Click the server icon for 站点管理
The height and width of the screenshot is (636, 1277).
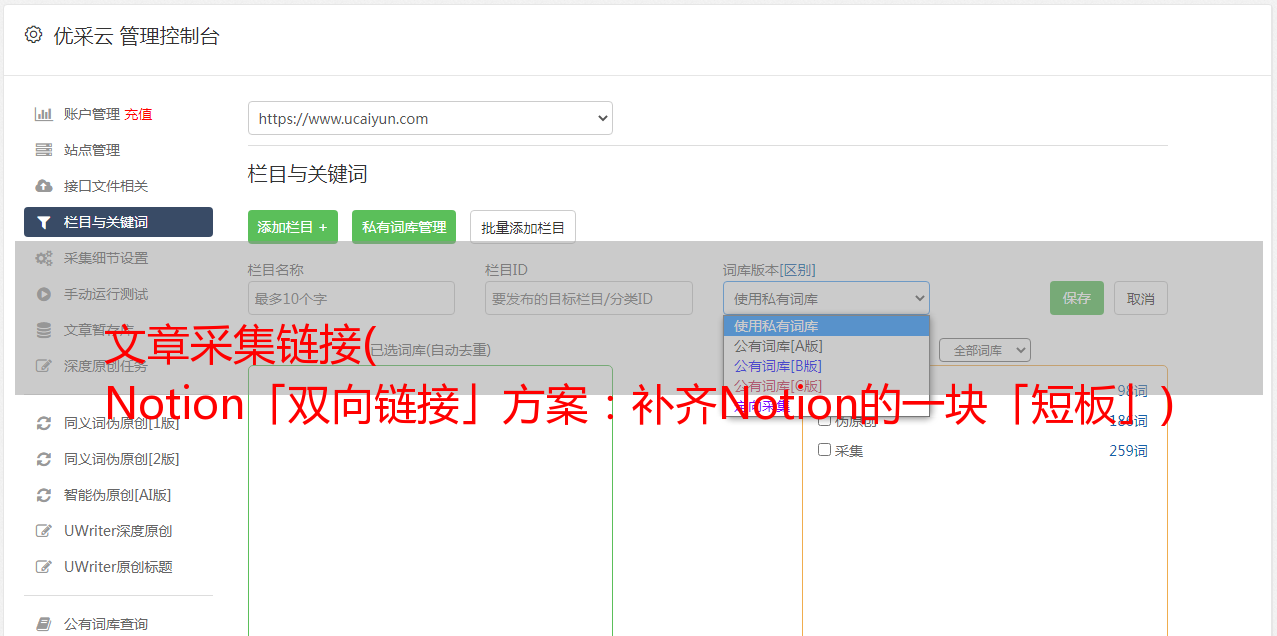click(43, 150)
